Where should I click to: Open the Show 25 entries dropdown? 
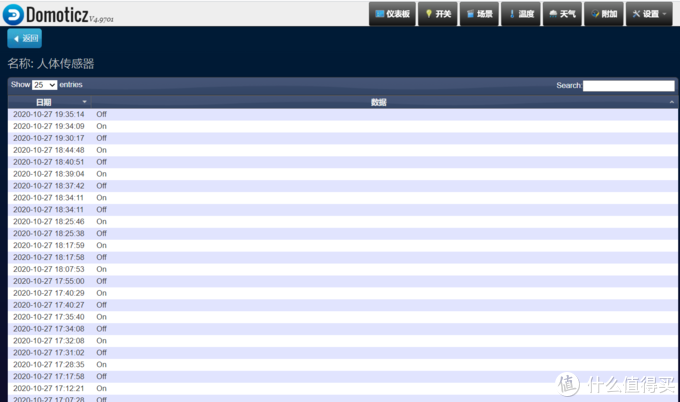(x=44, y=85)
